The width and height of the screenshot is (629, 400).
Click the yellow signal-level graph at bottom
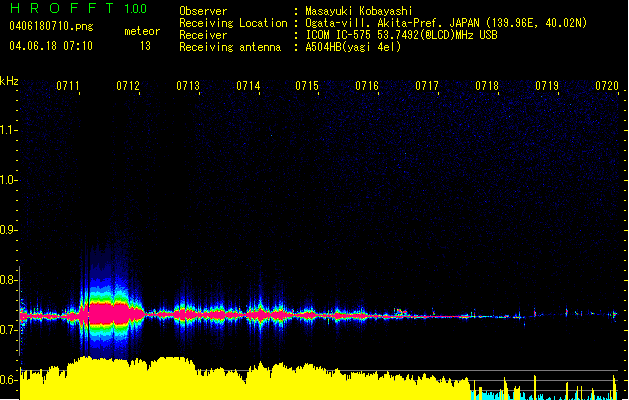[x=245, y=379]
